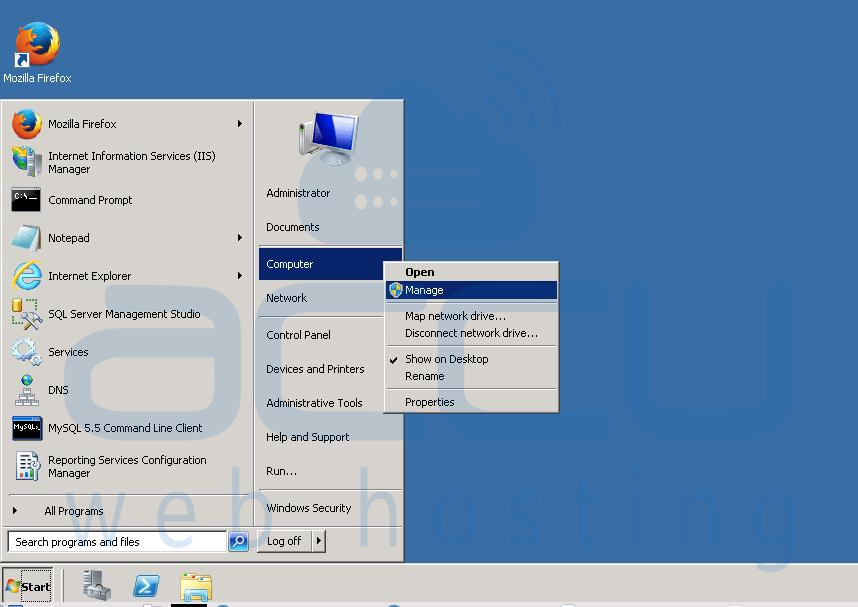Click the Start button
This screenshot has width=858, height=607.
coord(28,586)
